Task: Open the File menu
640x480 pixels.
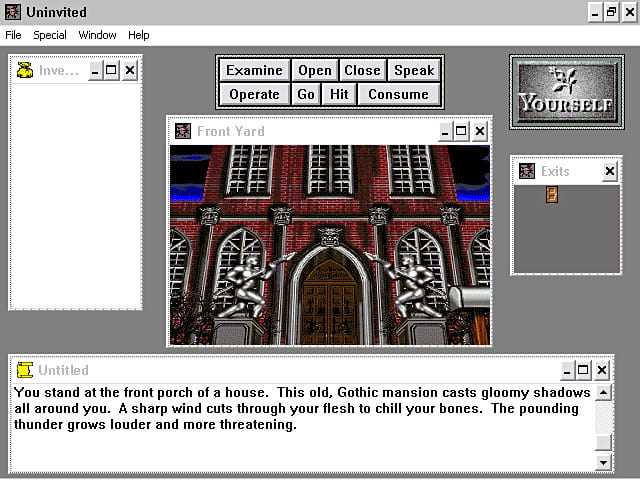Action: coord(13,35)
